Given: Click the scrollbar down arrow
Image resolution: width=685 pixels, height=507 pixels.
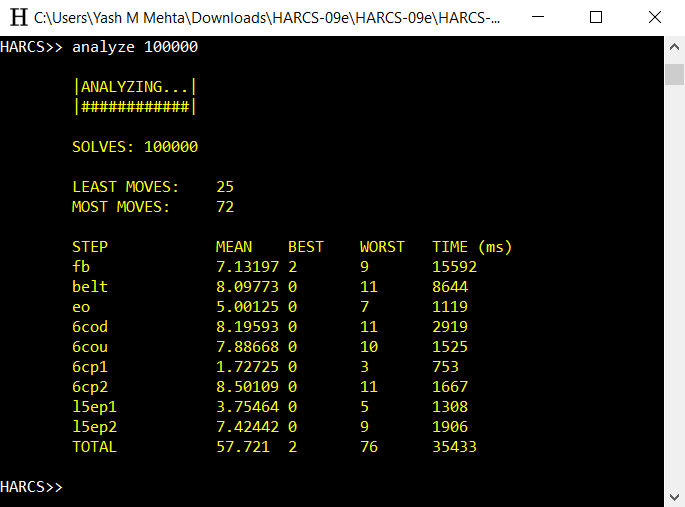Looking at the screenshot, I should (675, 497).
